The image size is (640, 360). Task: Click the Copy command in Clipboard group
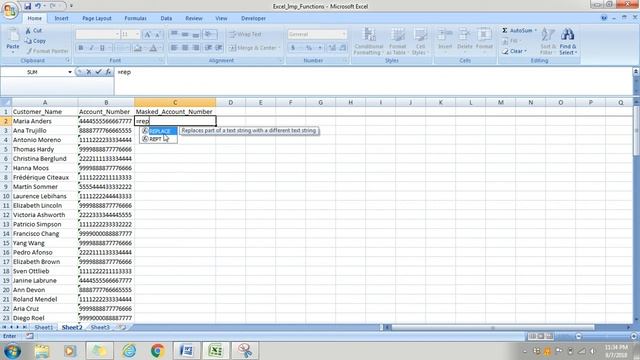(35, 41)
